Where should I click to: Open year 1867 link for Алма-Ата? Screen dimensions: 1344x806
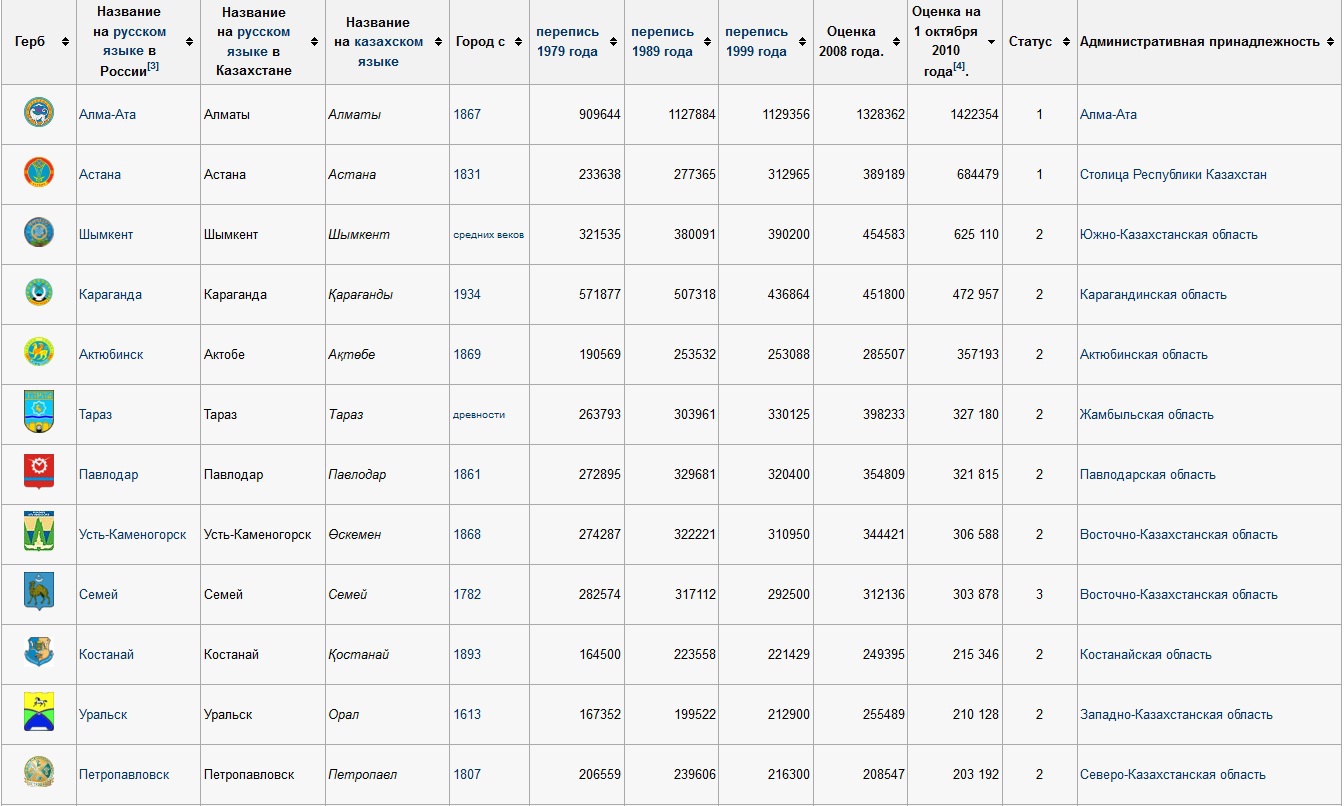tap(467, 114)
